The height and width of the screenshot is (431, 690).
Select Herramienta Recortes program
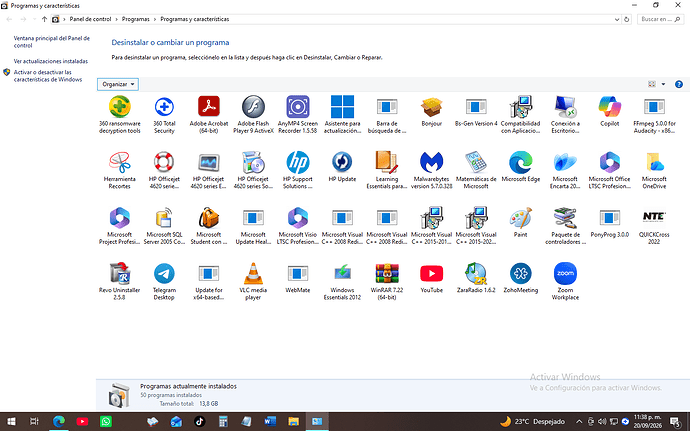coord(120,170)
